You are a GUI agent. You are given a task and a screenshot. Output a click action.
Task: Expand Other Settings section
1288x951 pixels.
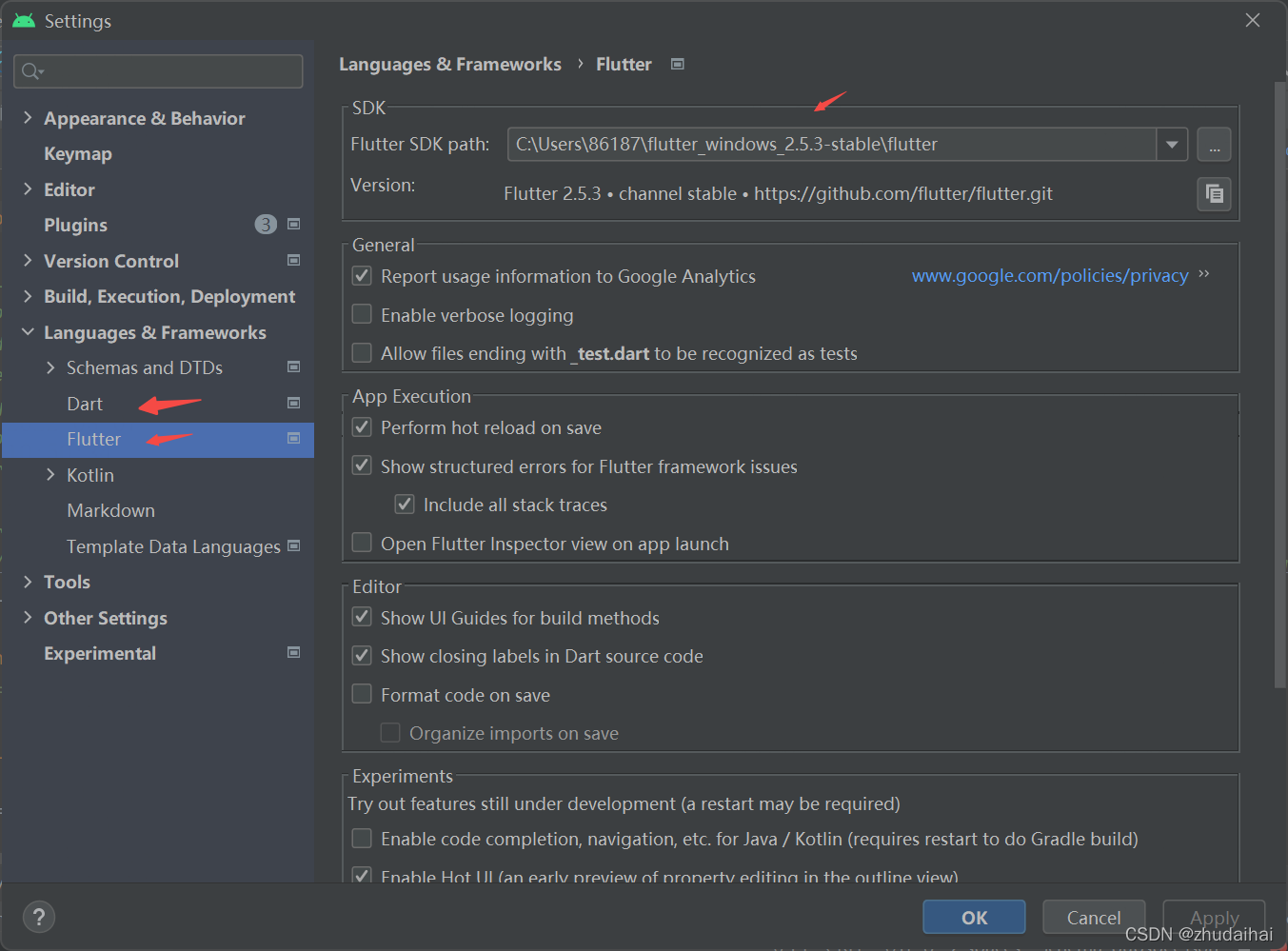[x=28, y=618]
